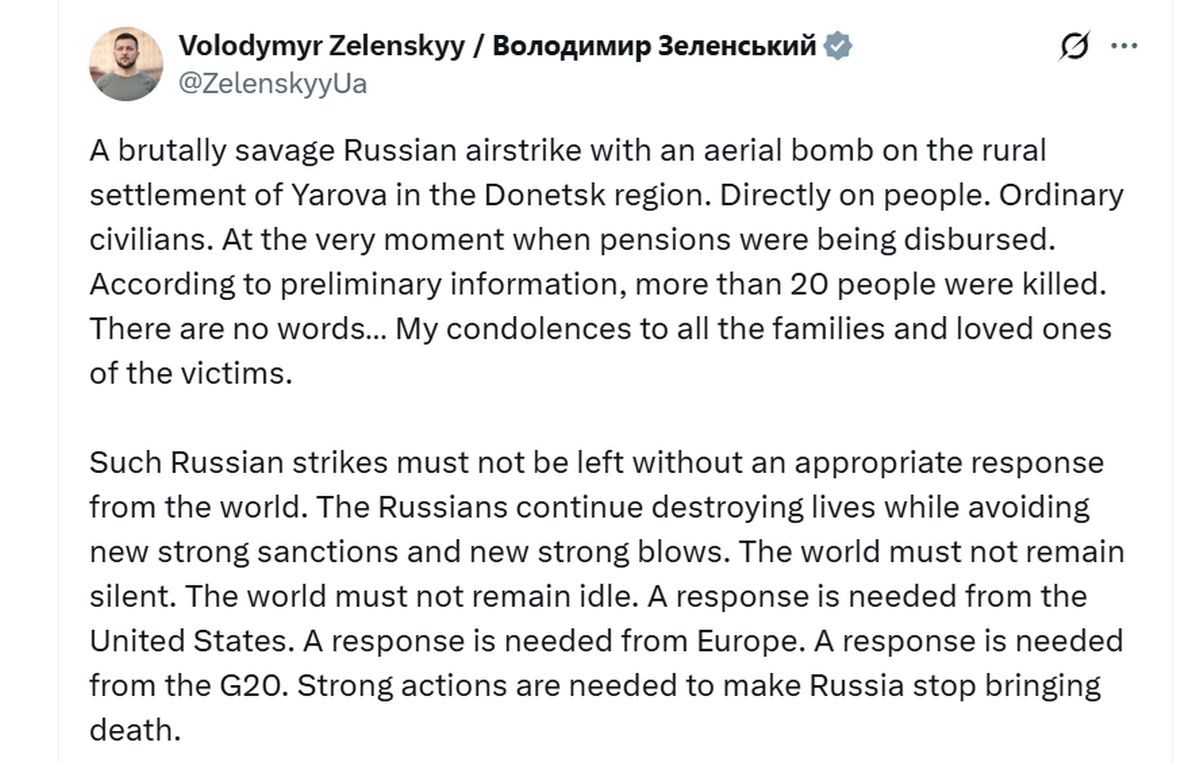Click the blue verified badge icon

click(838, 46)
